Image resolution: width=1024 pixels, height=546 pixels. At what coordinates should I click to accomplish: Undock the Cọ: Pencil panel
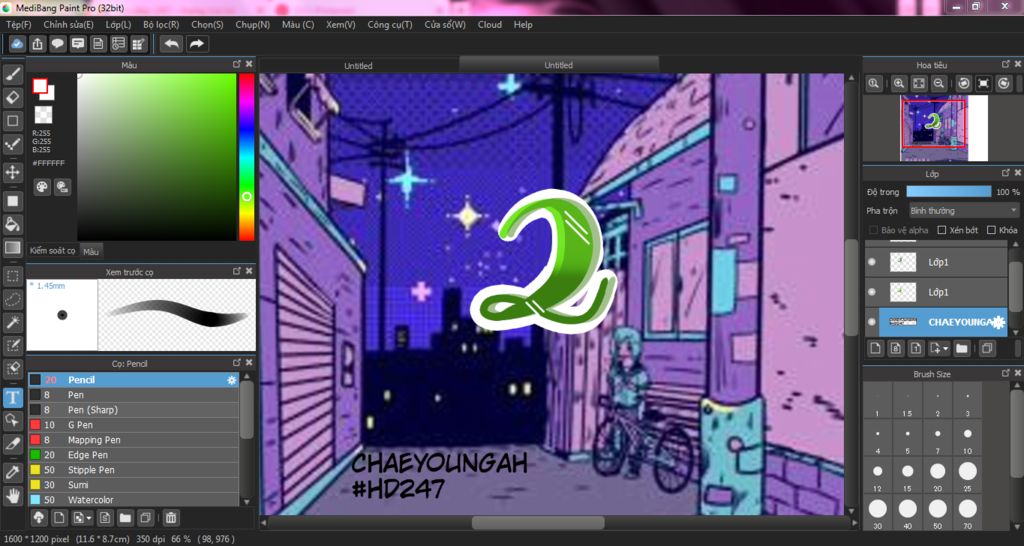pos(237,362)
